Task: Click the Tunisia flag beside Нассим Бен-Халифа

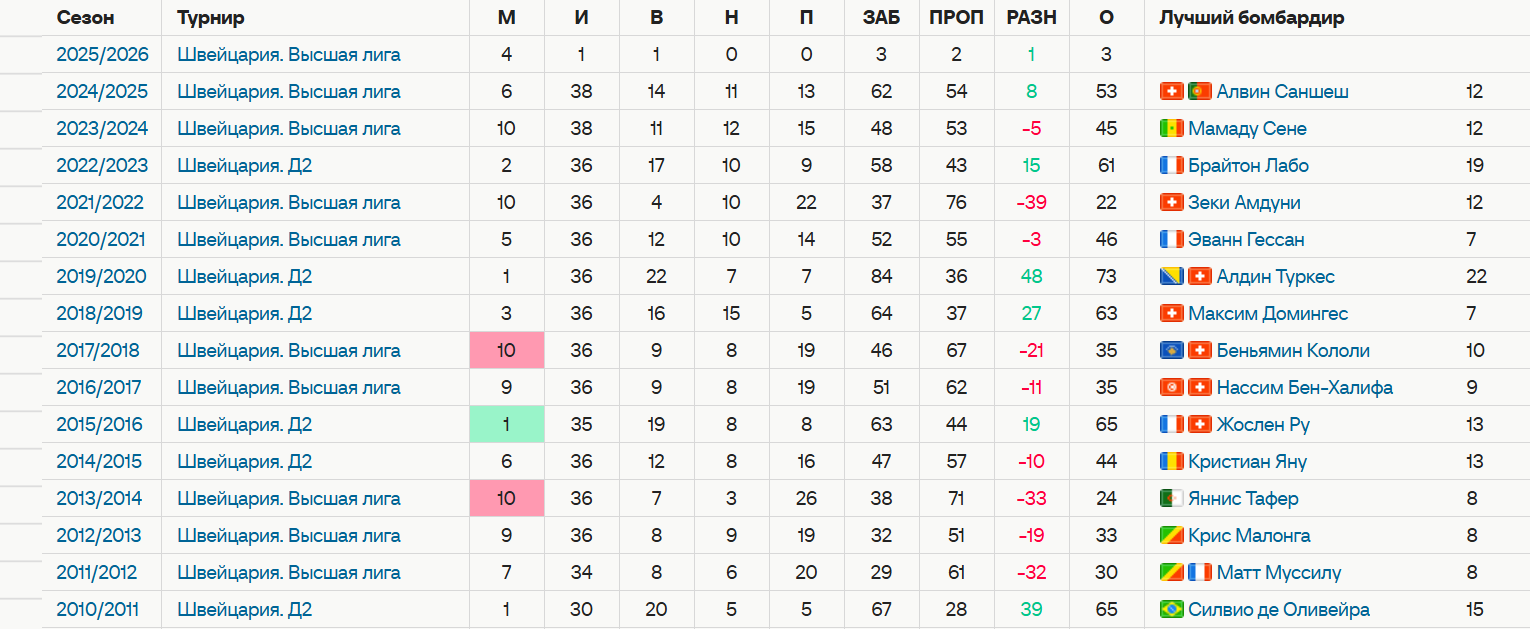Action: [x=1170, y=387]
